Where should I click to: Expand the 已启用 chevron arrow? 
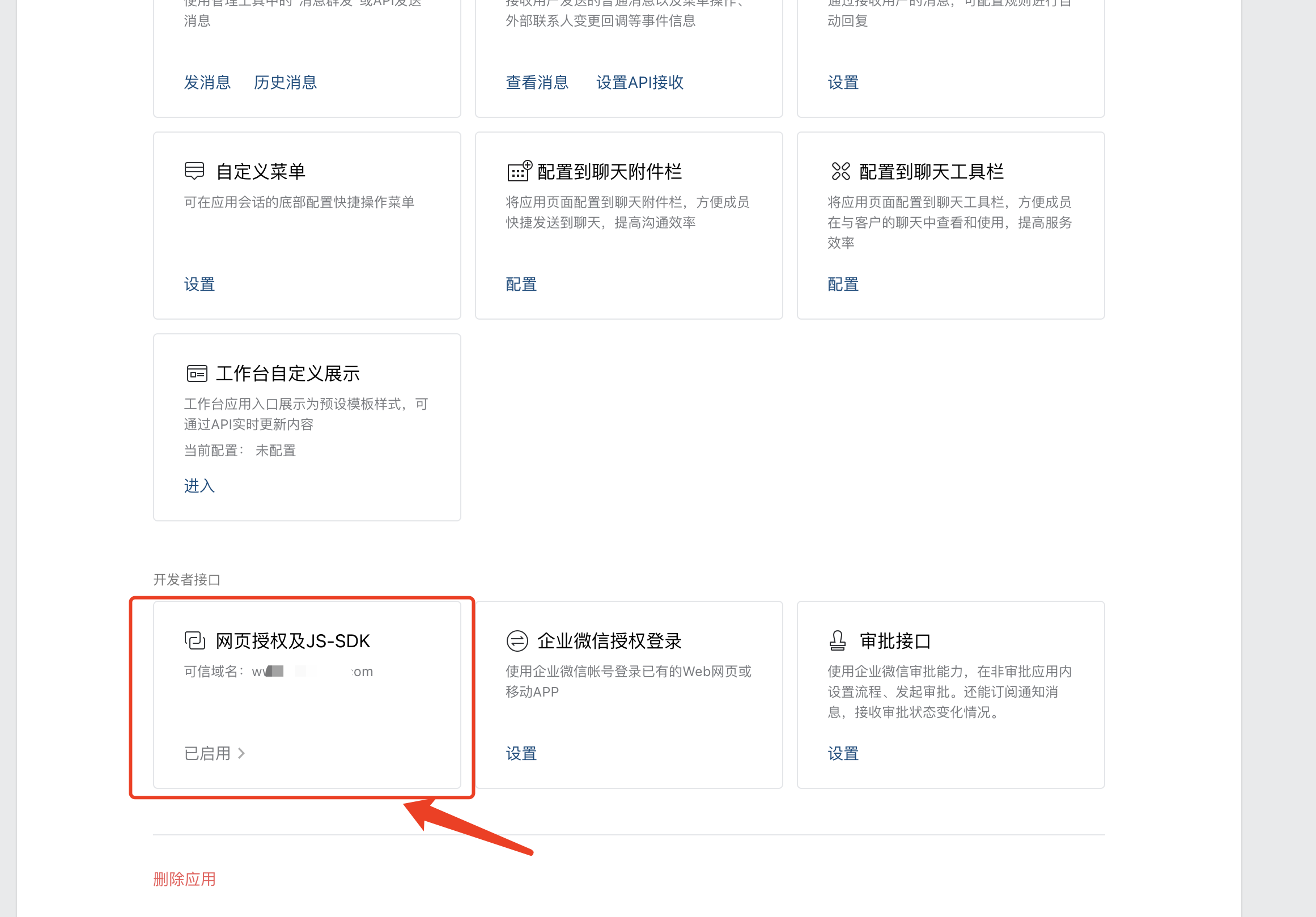(241, 753)
